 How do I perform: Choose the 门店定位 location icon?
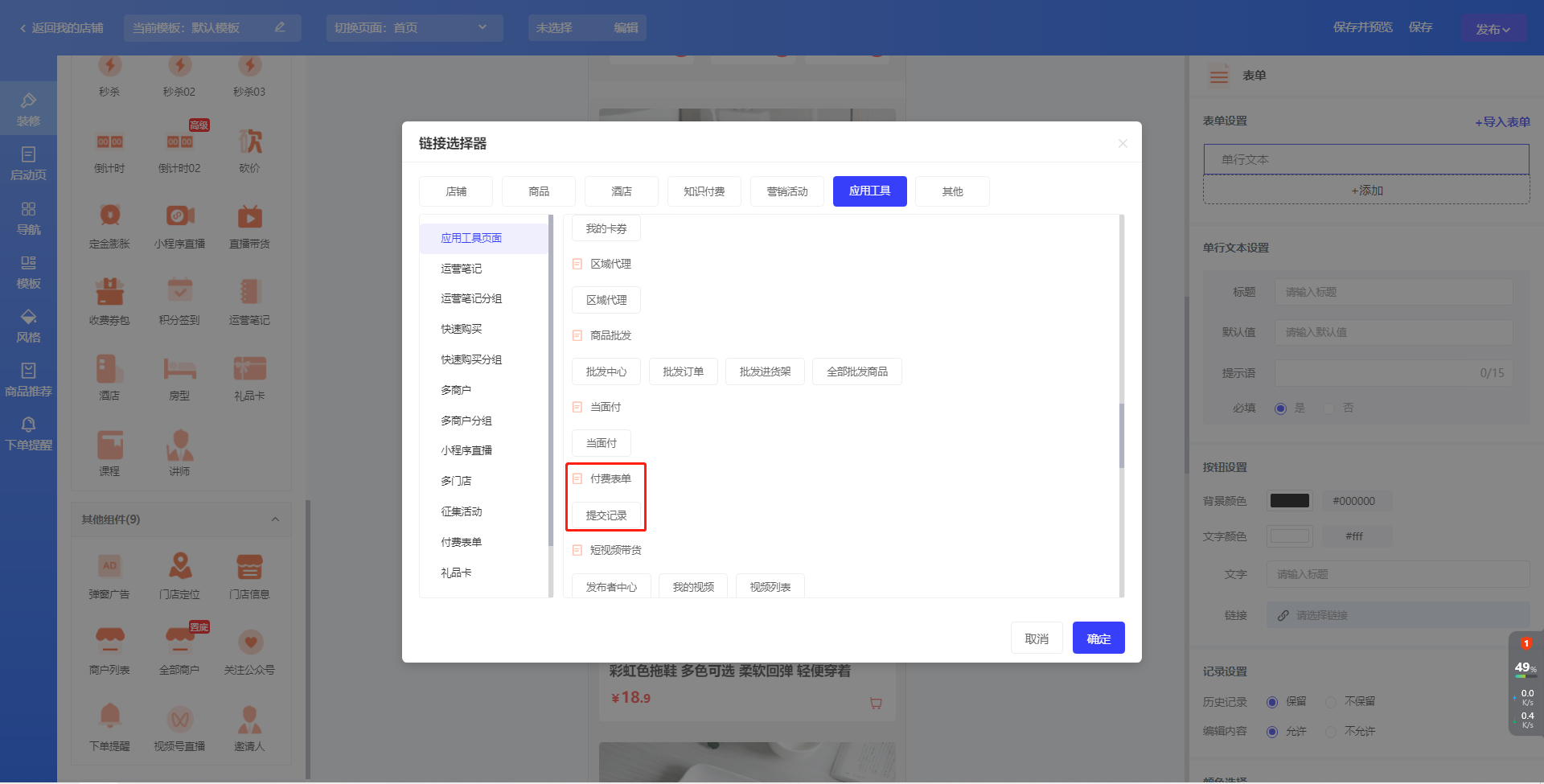[x=179, y=566]
